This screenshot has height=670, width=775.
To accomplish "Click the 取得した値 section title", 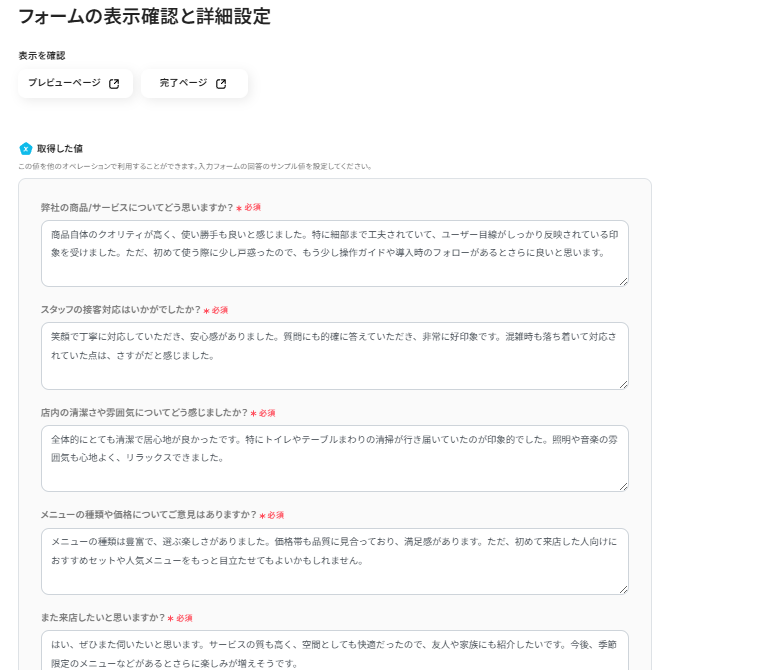I will tap(60, 148).
